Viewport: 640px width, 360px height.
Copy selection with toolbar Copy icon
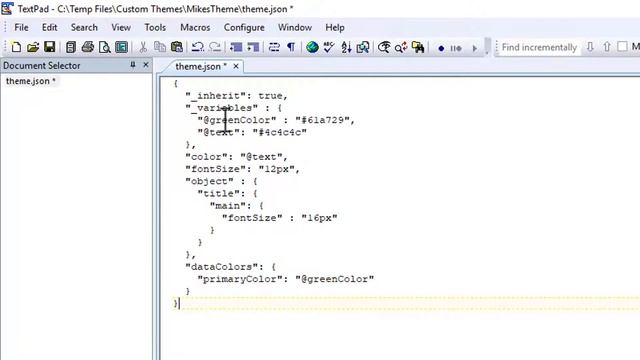(160, 47)
